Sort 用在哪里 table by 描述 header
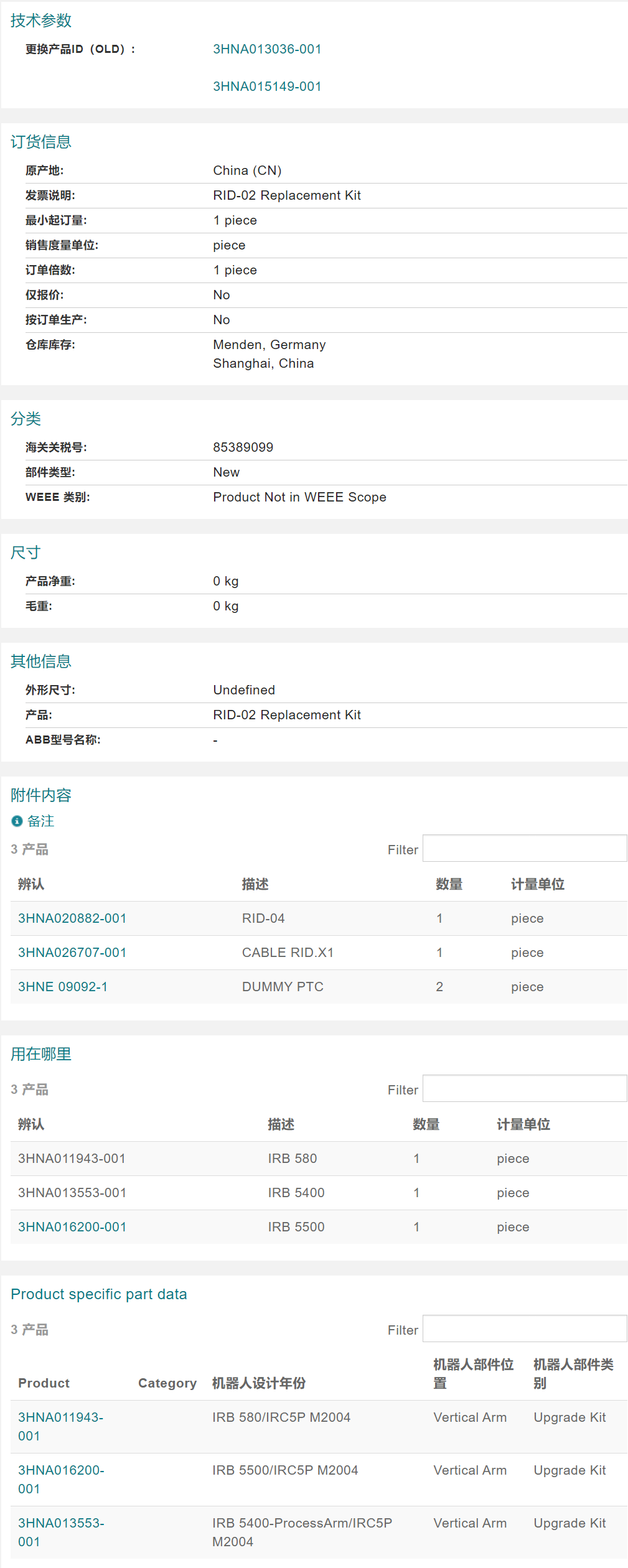Viewport: 628px width, 1568px height. pyautogui.click(x=281, y=1124)
